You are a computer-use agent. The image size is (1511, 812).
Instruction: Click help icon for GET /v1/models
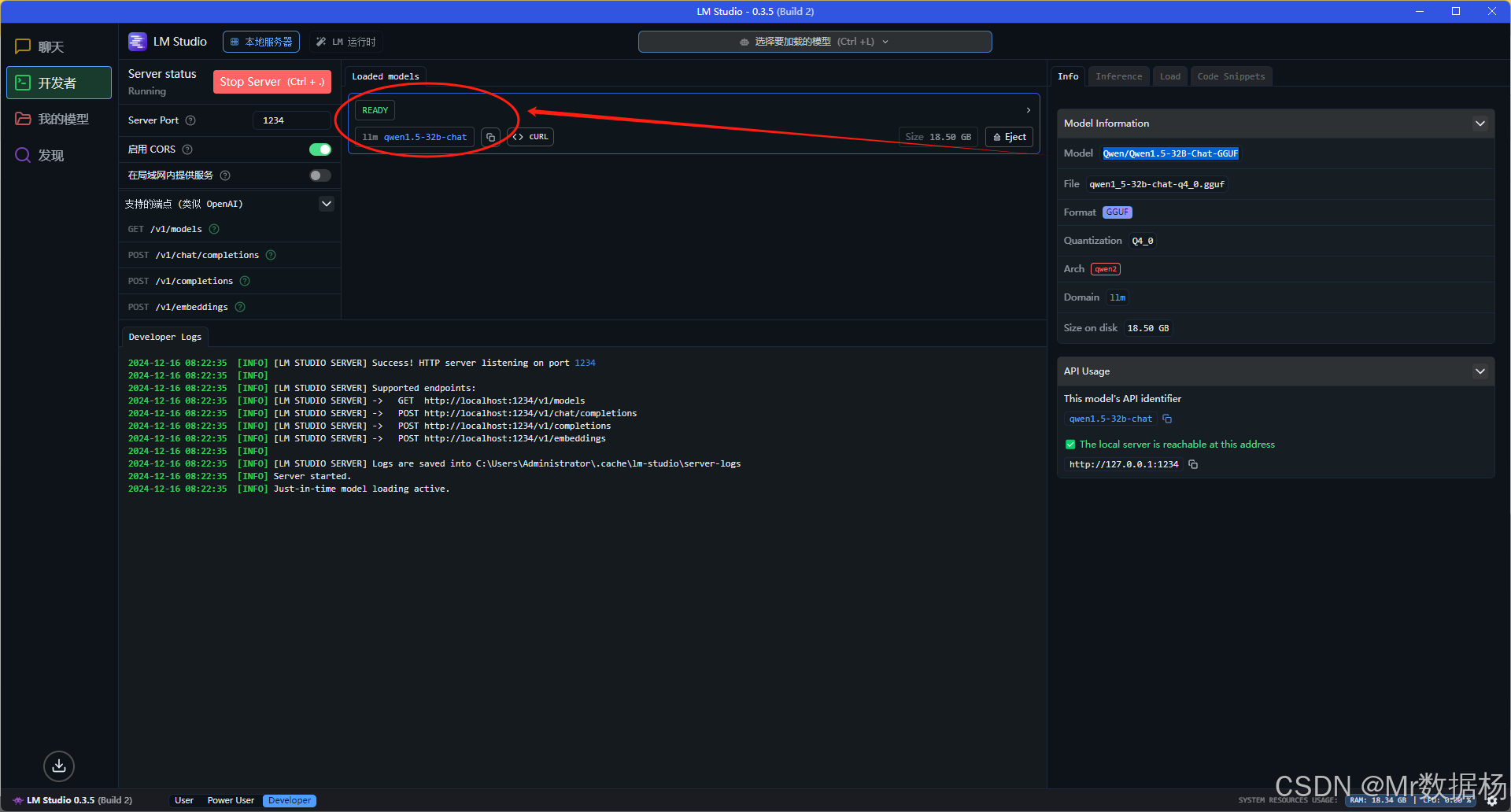[x=214, y=229]
